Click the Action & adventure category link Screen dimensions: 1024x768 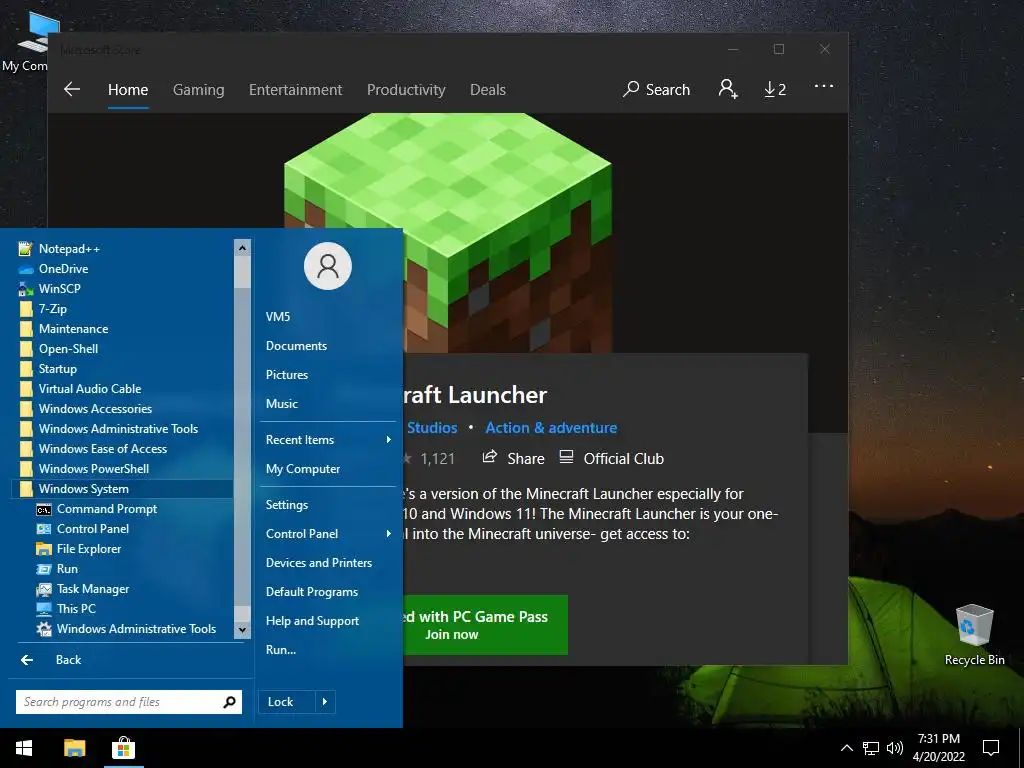(551, 428)
